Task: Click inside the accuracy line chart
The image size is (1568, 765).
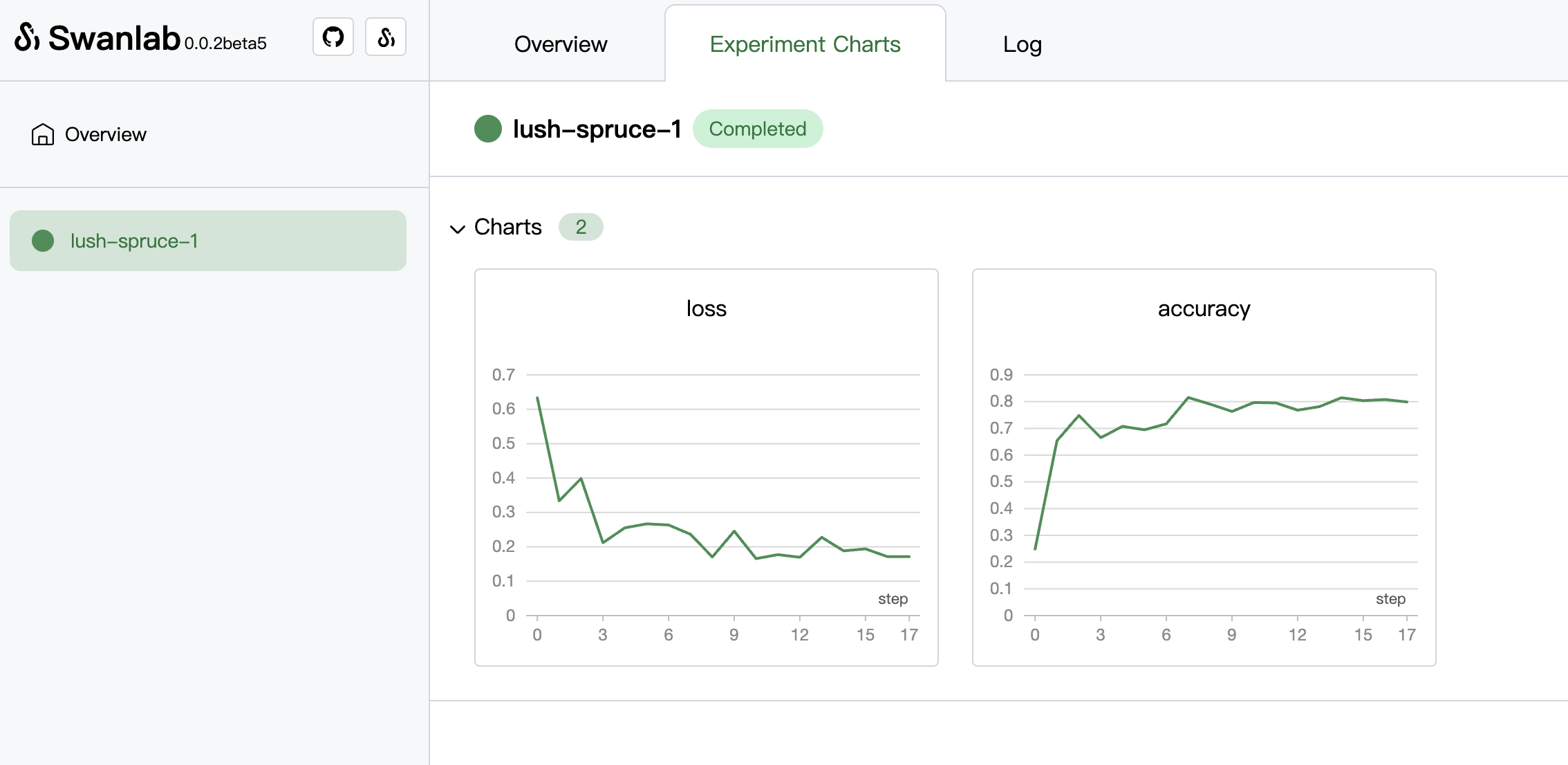Action: coord(1220,495)
